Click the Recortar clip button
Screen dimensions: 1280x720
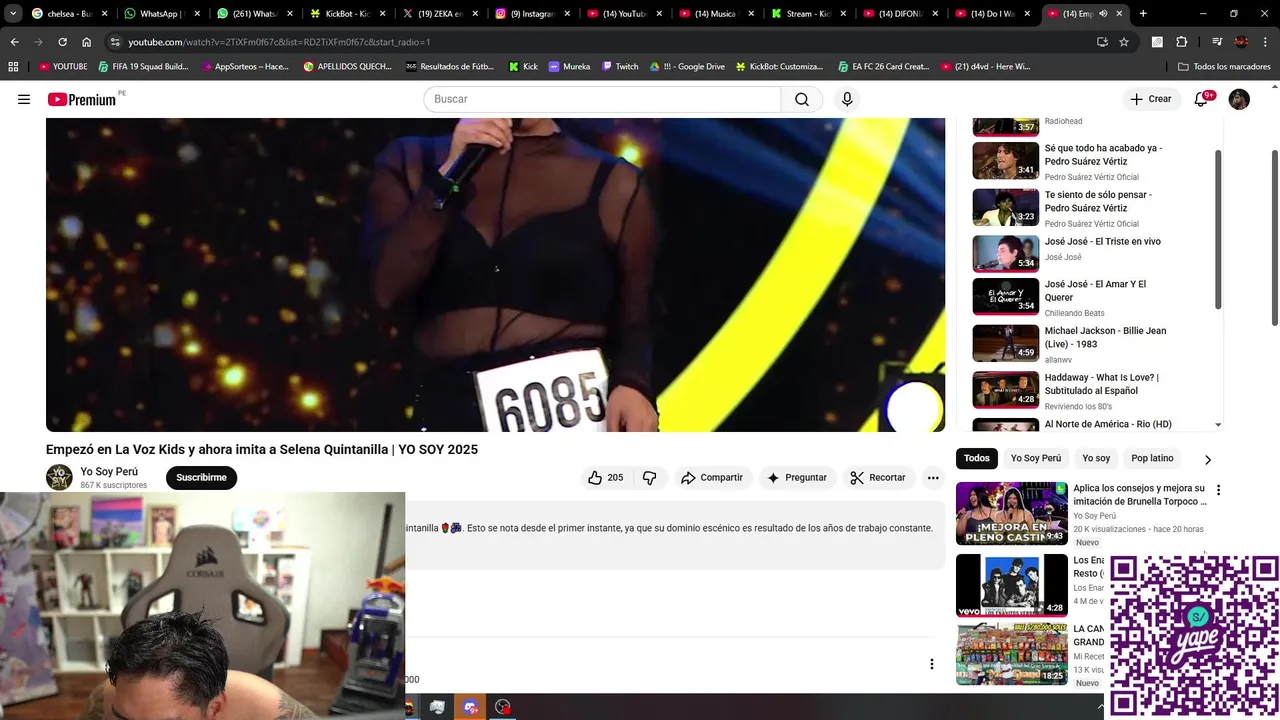coord(877,478)
